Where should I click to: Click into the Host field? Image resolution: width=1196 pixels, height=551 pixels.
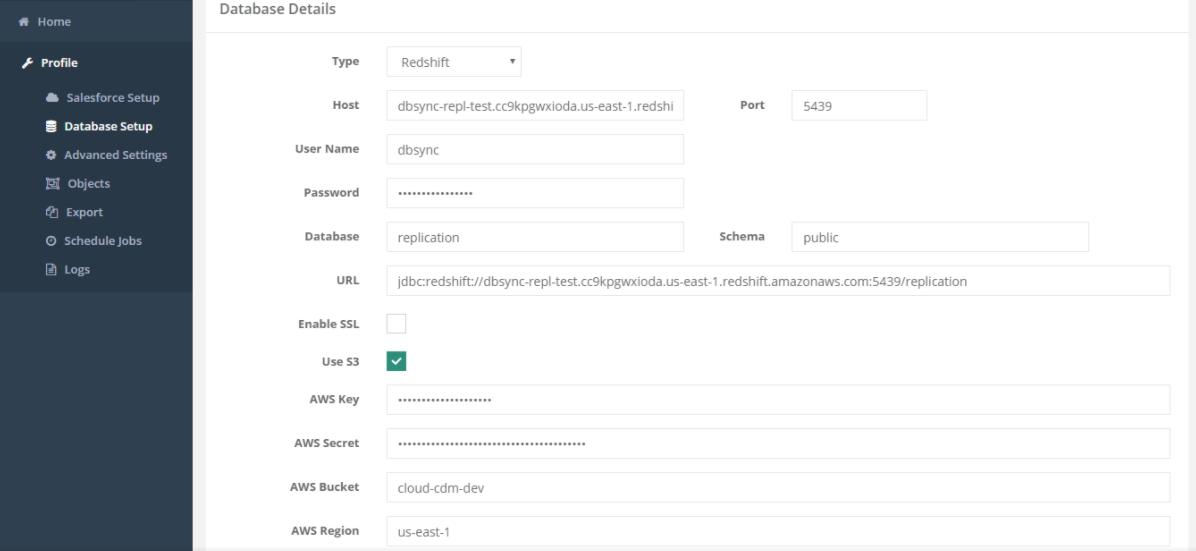535,105
